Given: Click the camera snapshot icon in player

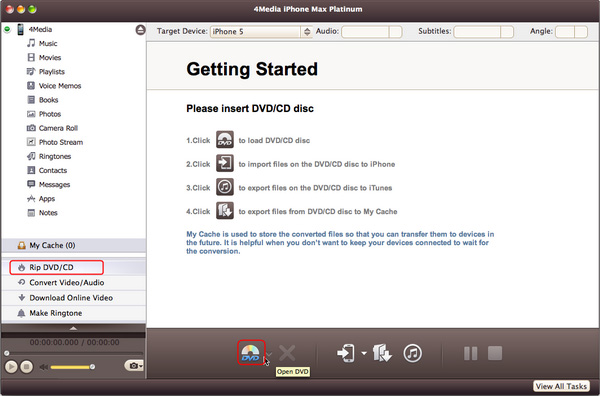Looking at the screenshot, I should (x=134, y=366).
